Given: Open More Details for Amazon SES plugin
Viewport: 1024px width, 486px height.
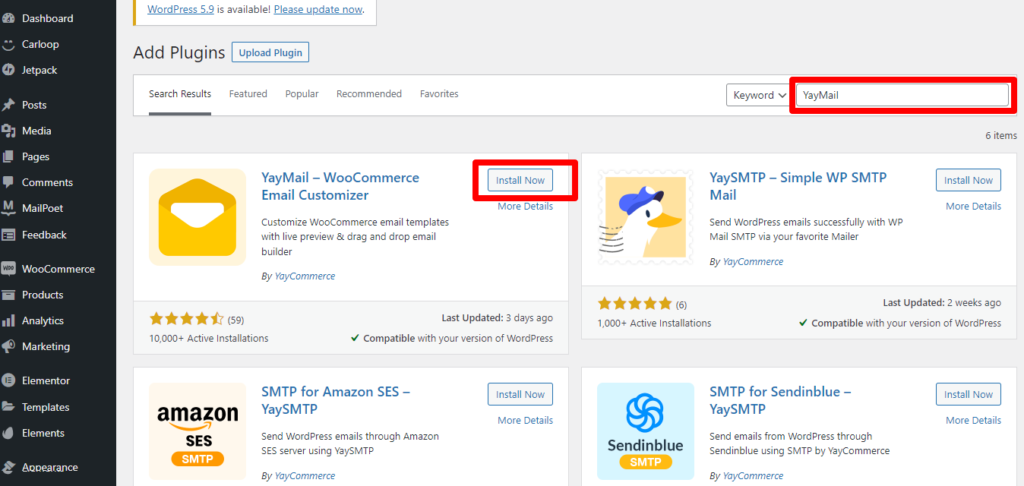Looking at the screenshot, I should click(x=525, y=421).
